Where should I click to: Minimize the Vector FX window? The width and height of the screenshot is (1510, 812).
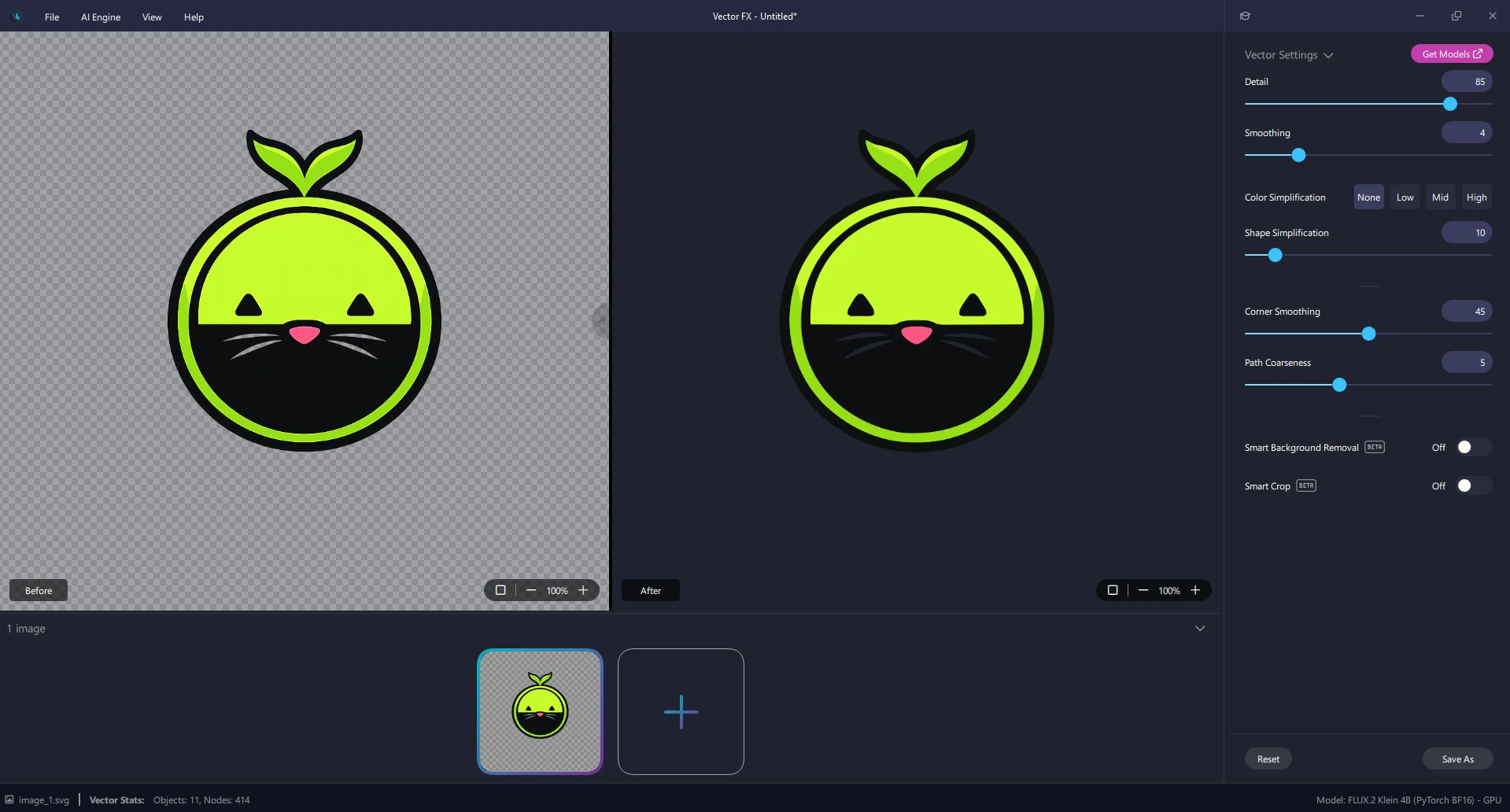click(x=1420, y=16)
